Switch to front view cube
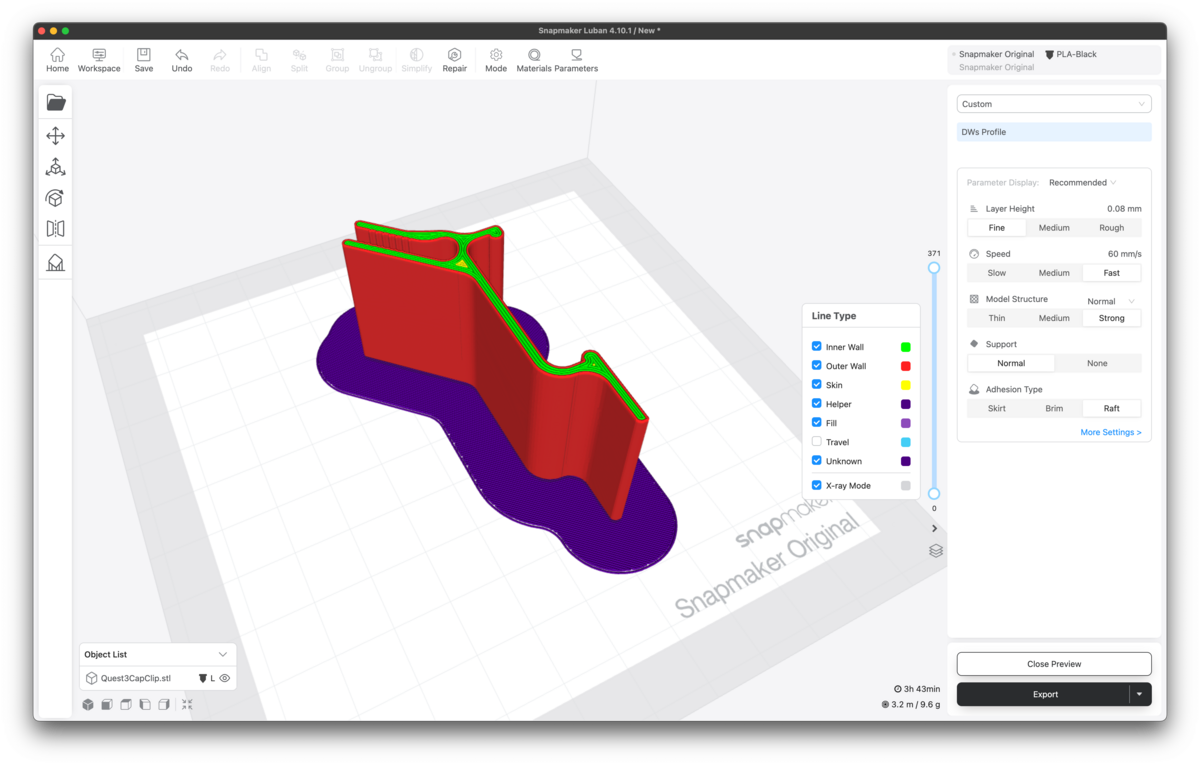 (x=107, y=705)
